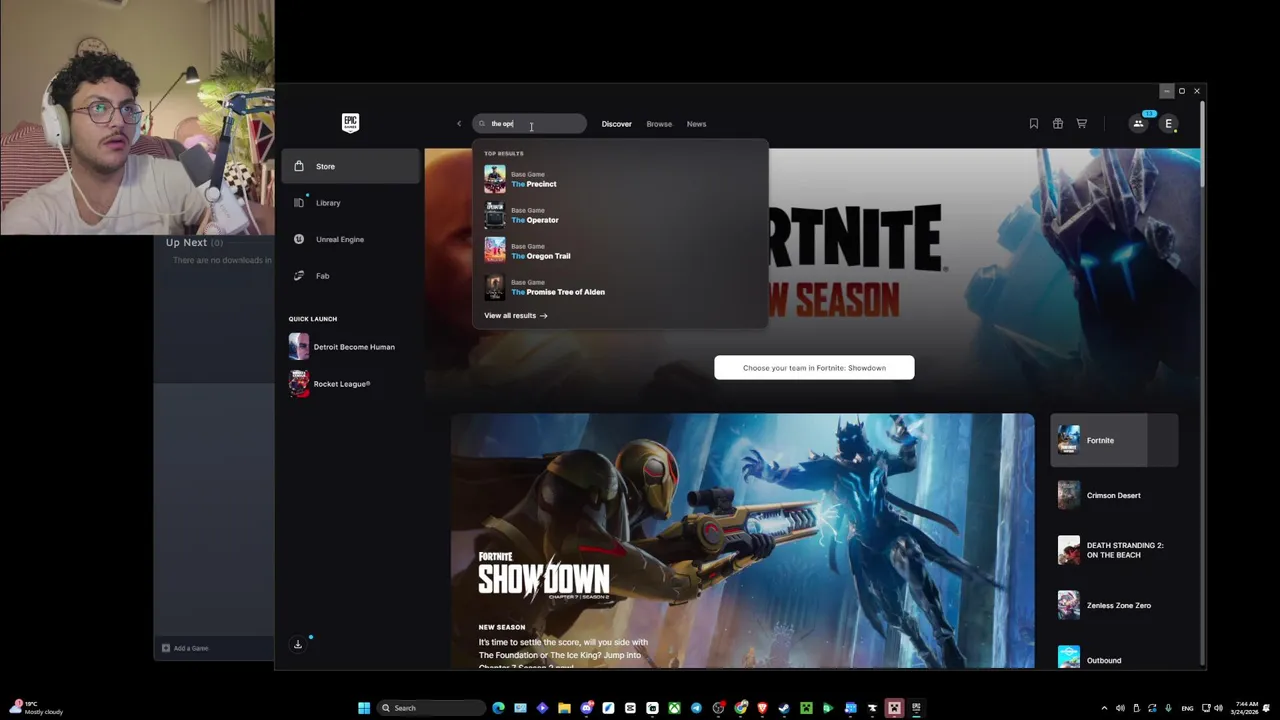Click View all results link
Viewport: 1280px width, 720px height.
coord(515,315)
